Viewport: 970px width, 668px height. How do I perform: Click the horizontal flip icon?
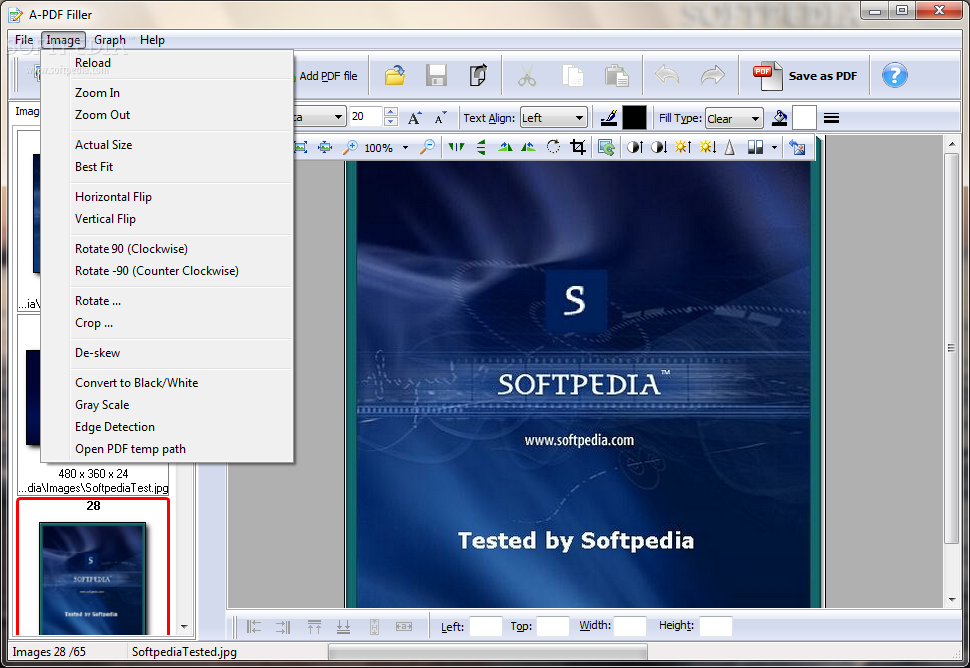[457, 147]
